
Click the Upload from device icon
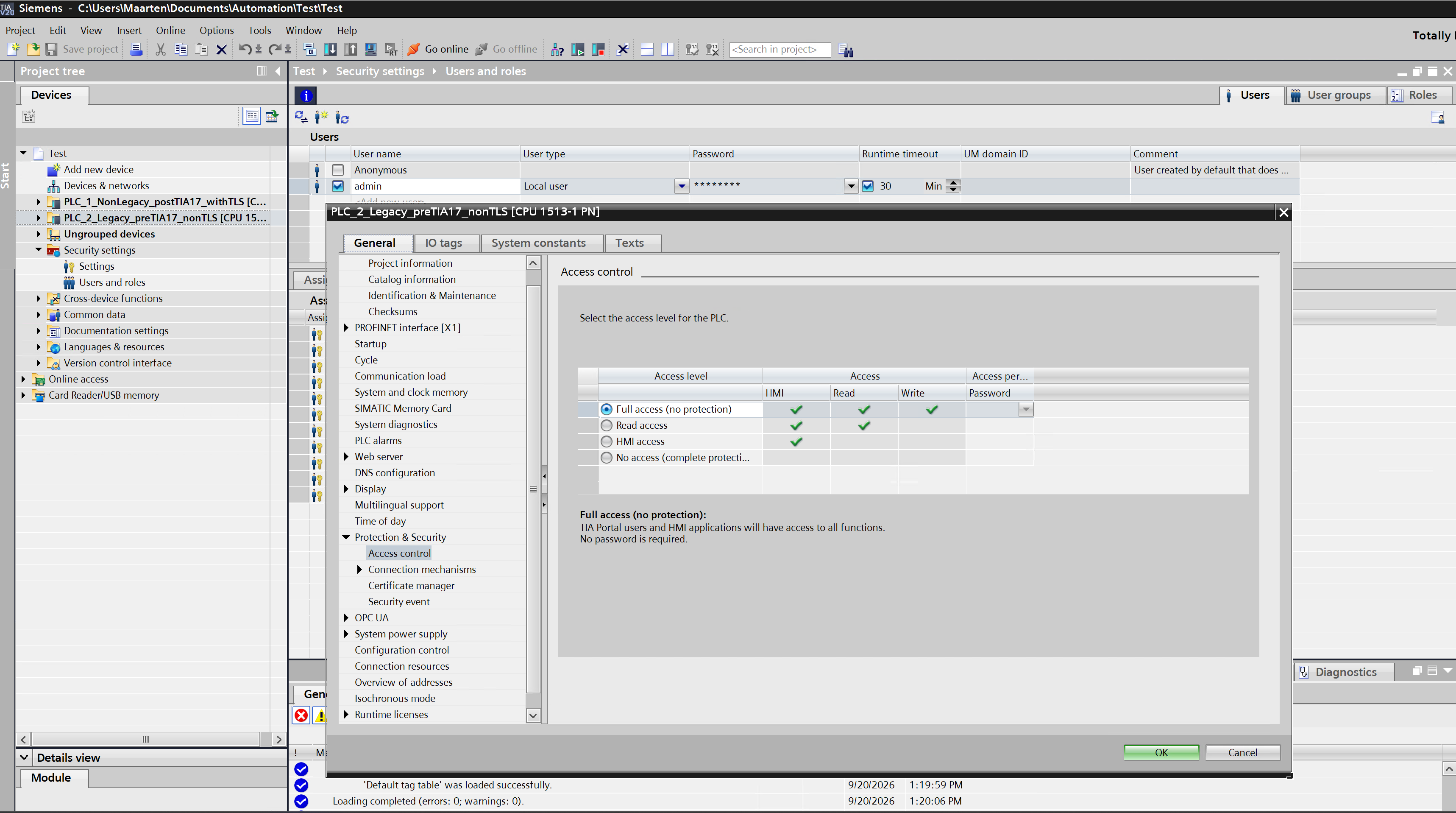click(351, 49)
